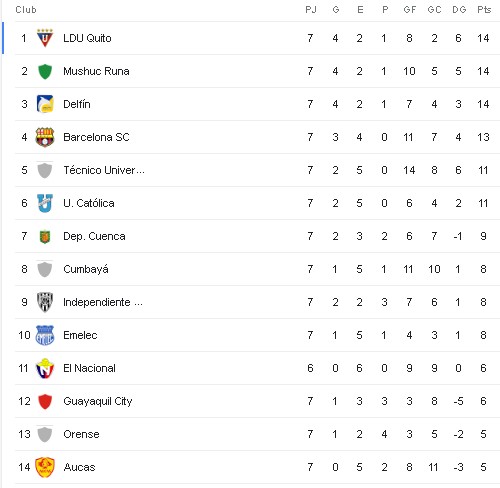Open the Orense team link
This screenshot has height=488, width=500.
pos(81,434)
